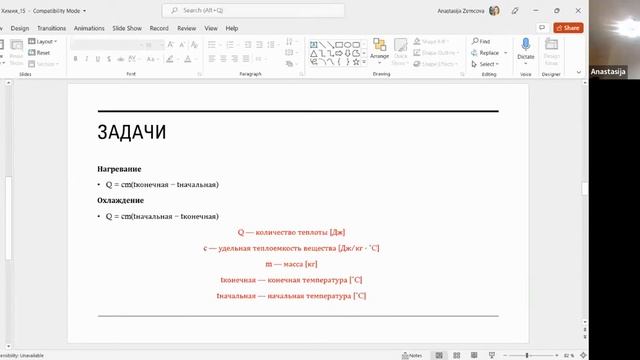
Task: Open the View tab
Action: point(211,28)
